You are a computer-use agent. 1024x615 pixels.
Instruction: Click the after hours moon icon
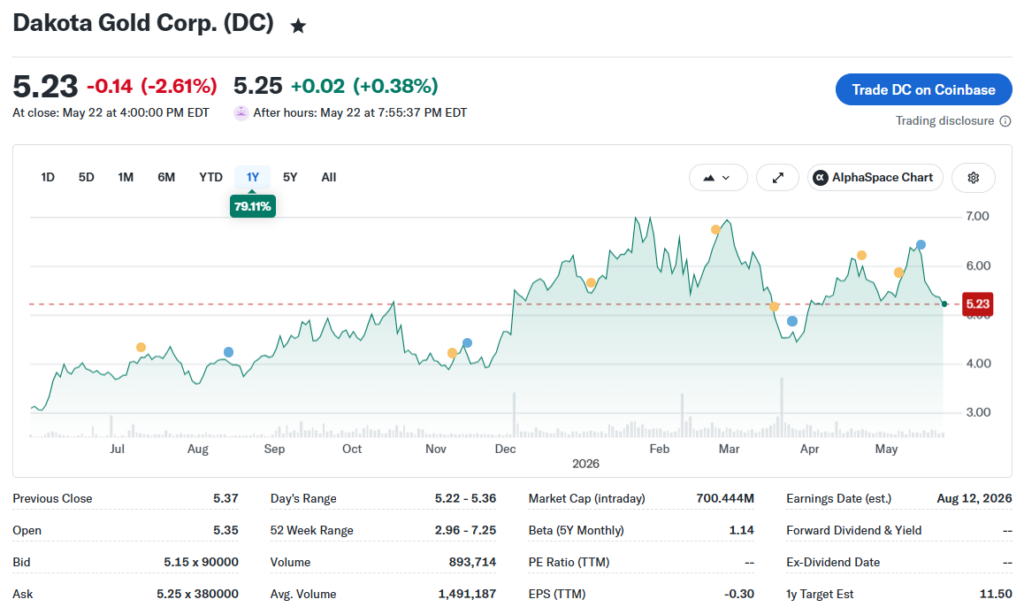(241, 113)
